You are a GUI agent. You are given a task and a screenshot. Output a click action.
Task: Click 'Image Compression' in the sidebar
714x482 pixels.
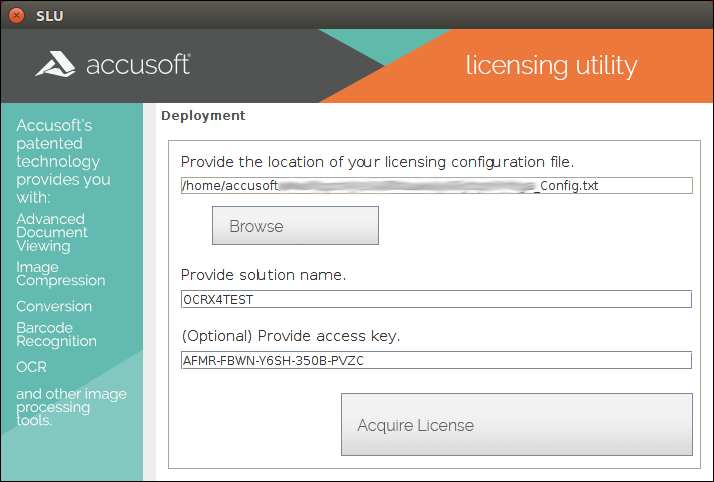(60, 274)
